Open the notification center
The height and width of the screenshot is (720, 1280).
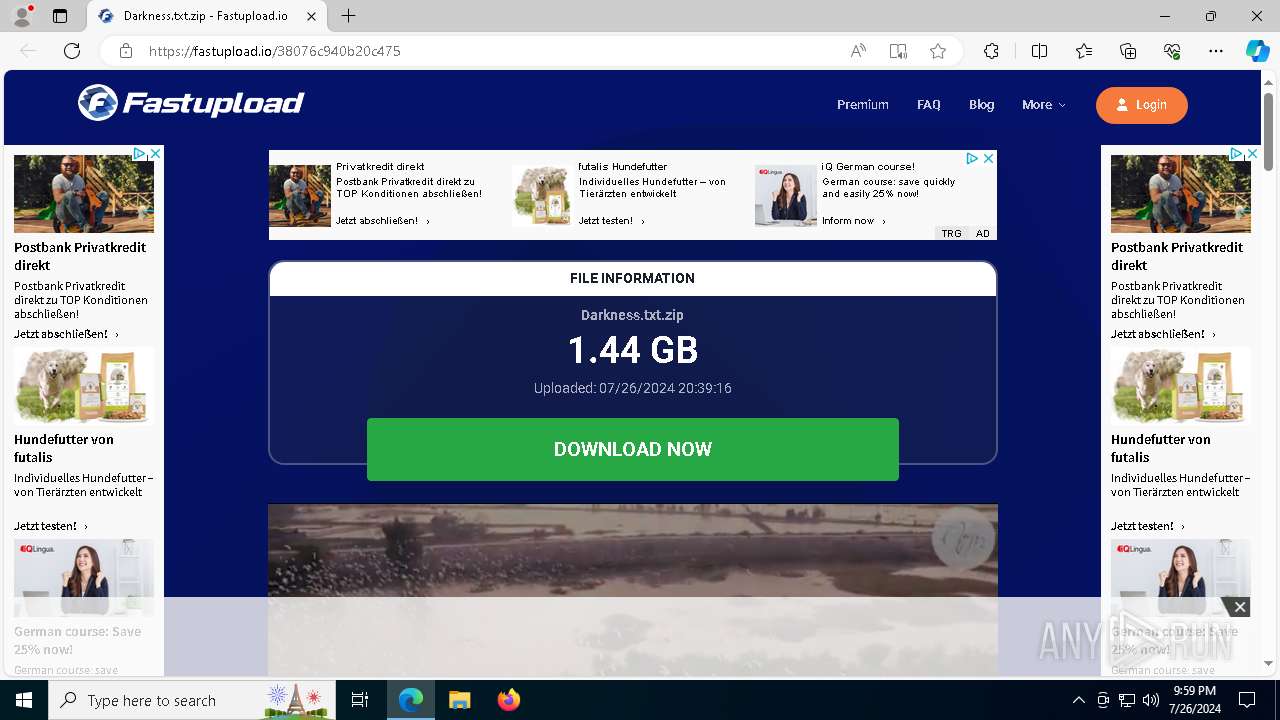[x=1247, y=700]
